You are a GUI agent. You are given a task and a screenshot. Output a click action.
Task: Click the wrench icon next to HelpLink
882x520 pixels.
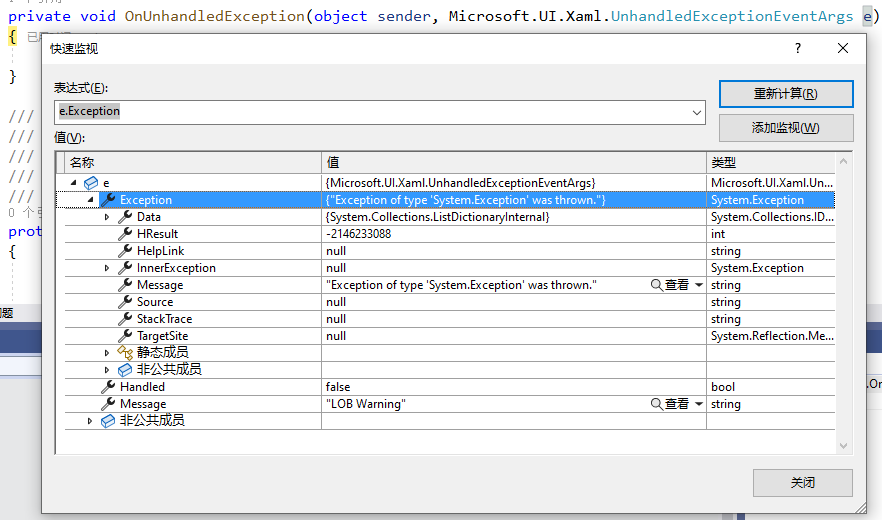125,251
